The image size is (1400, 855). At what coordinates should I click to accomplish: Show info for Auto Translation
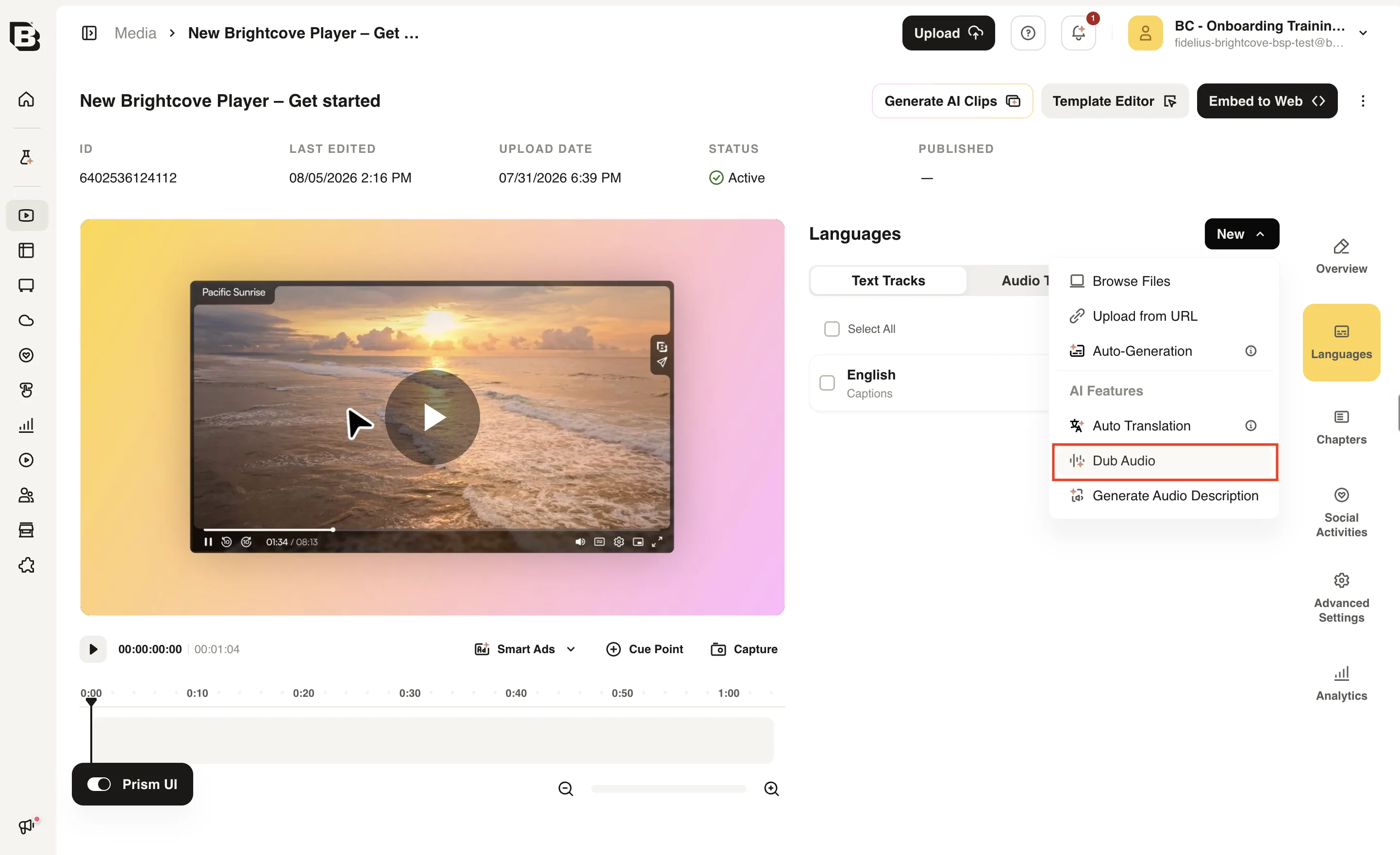click(1250, 426)
